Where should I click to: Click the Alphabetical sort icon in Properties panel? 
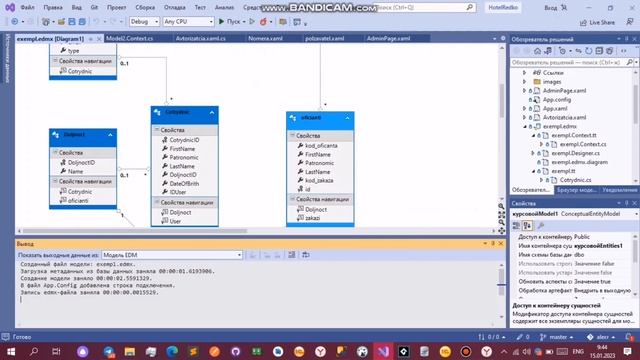(x=527, y=225)
